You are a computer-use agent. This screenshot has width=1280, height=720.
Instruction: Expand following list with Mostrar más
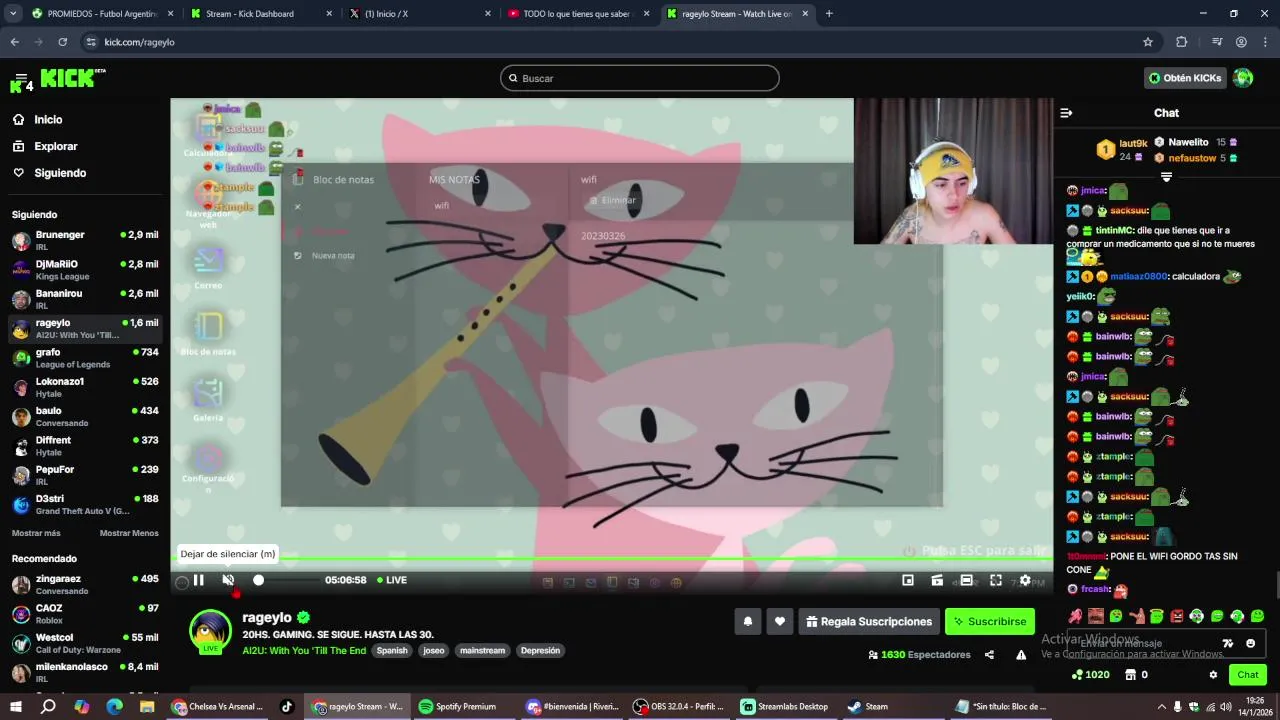36,533
